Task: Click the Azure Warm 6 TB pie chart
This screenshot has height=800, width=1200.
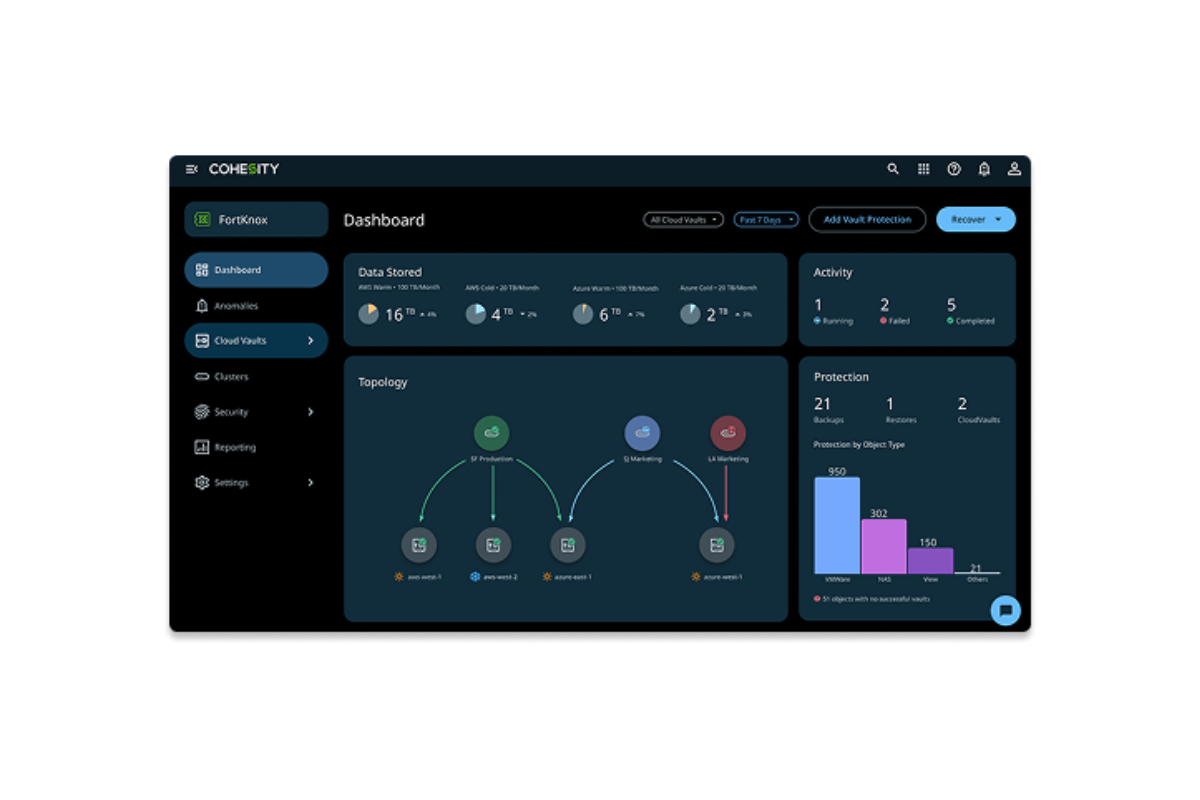Action: 583,314
